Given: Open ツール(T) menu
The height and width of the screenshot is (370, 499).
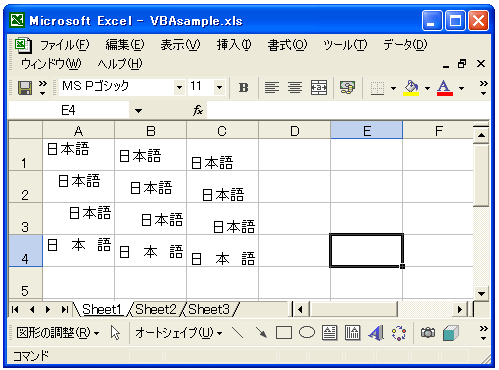Looking at the screenshot, I should point(345,45).
